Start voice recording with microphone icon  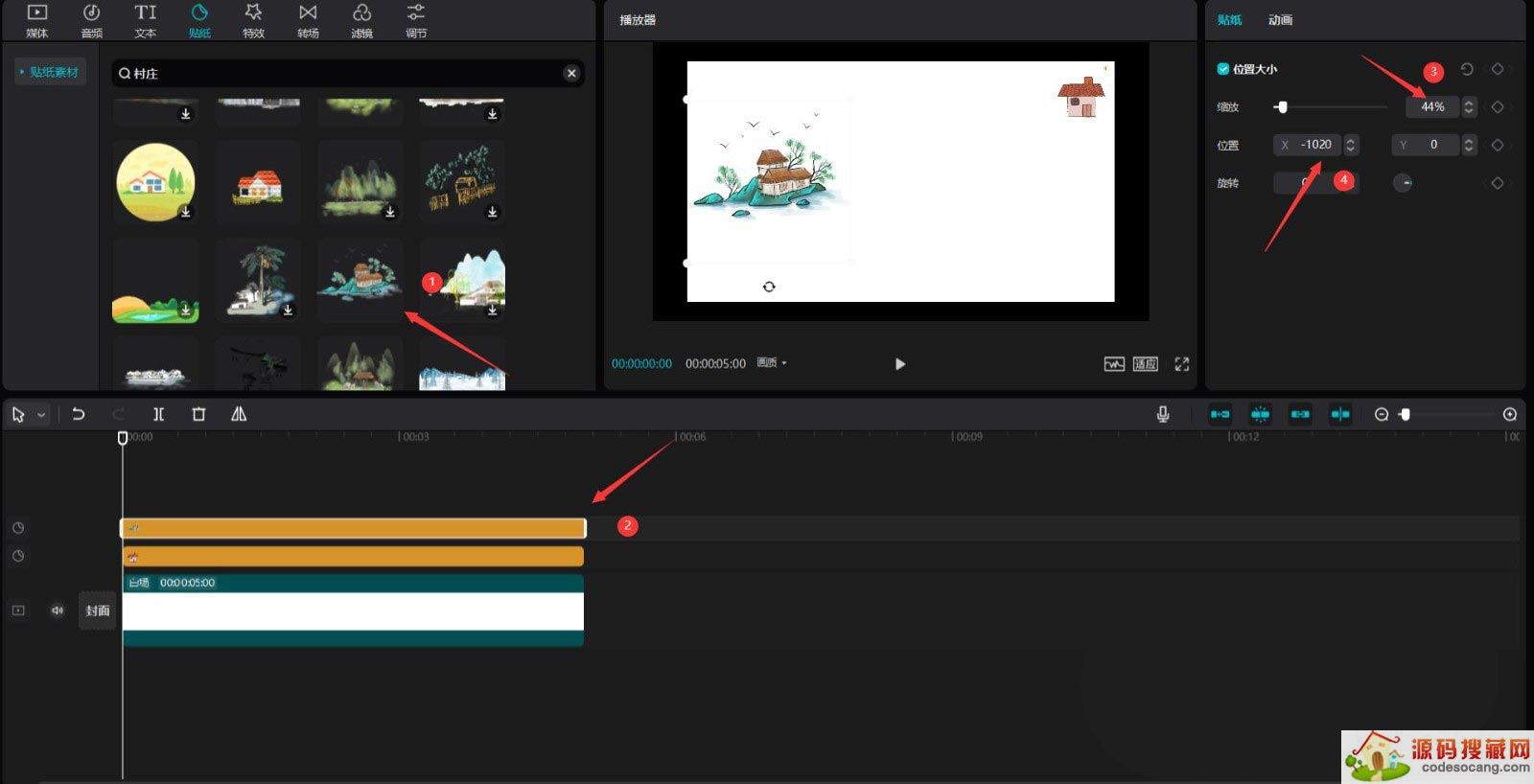click(x=1163, y=414)
